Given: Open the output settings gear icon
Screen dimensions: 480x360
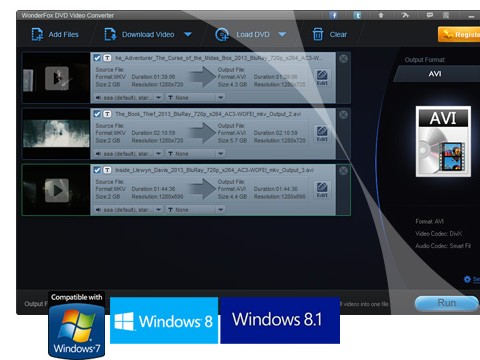Looking at the screenshot, I should coord(468,279).
